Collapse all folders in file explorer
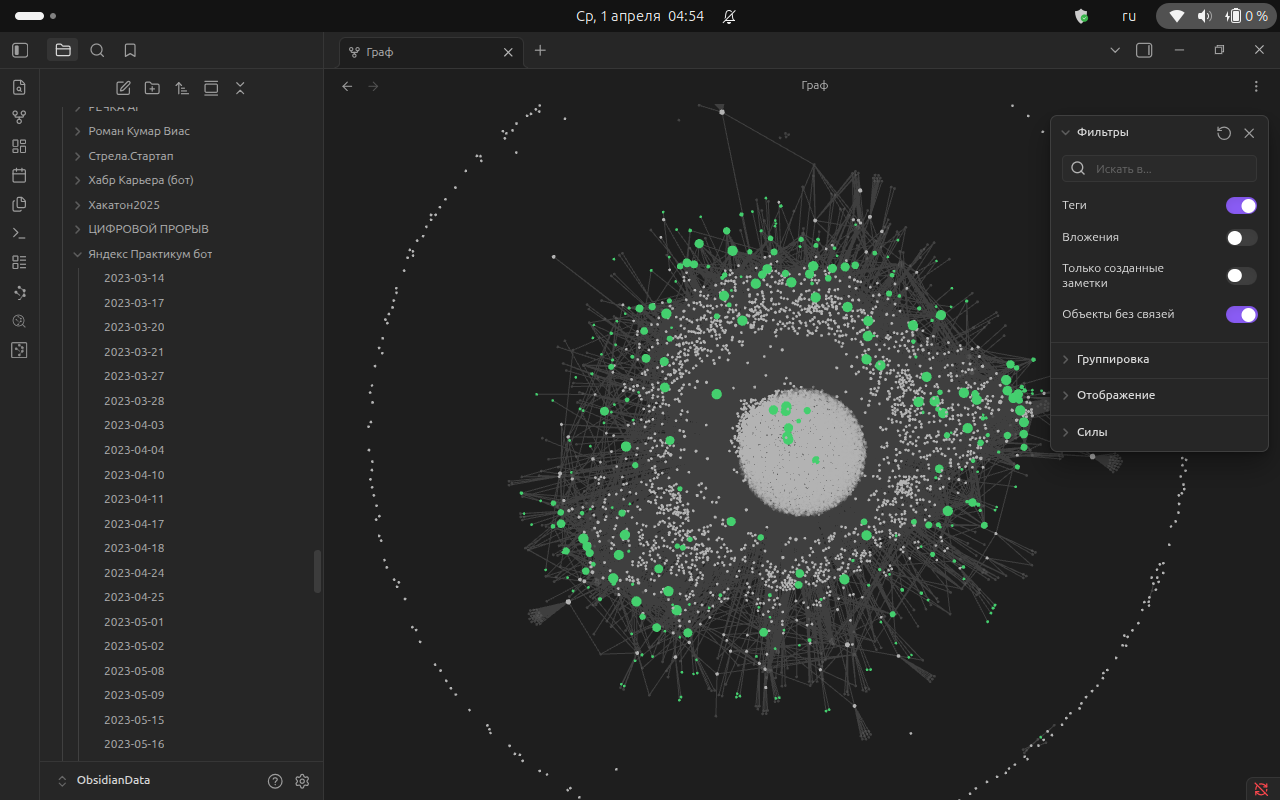The width and height of the screenshot is (1280, 800). pos(240,88)
